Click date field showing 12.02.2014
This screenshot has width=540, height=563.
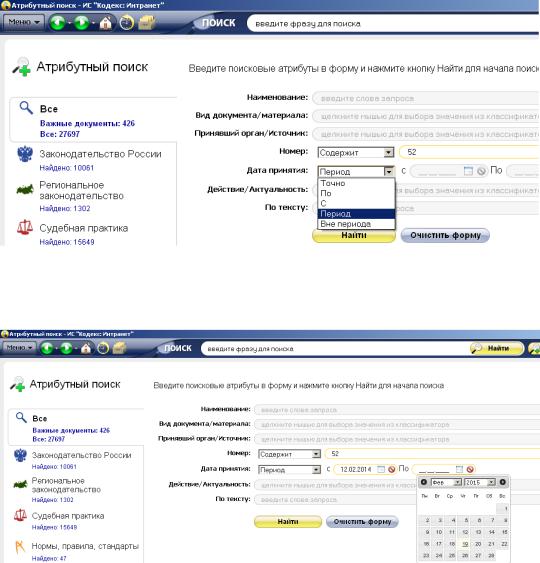coord(356,469)
